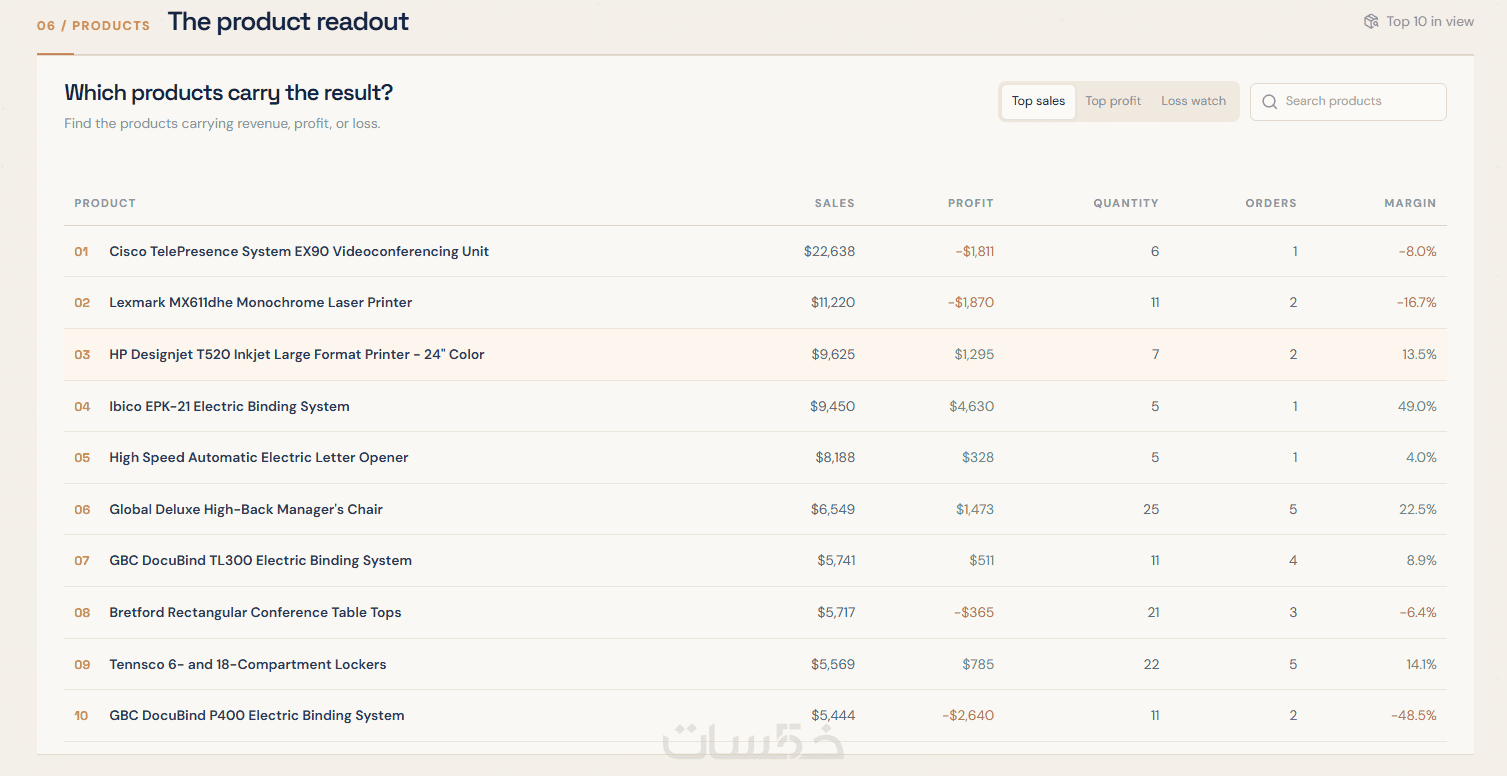This screenshot has height=776, width=1507.
Task: Open the Loss watch tab
Action: pos(1193,101)
